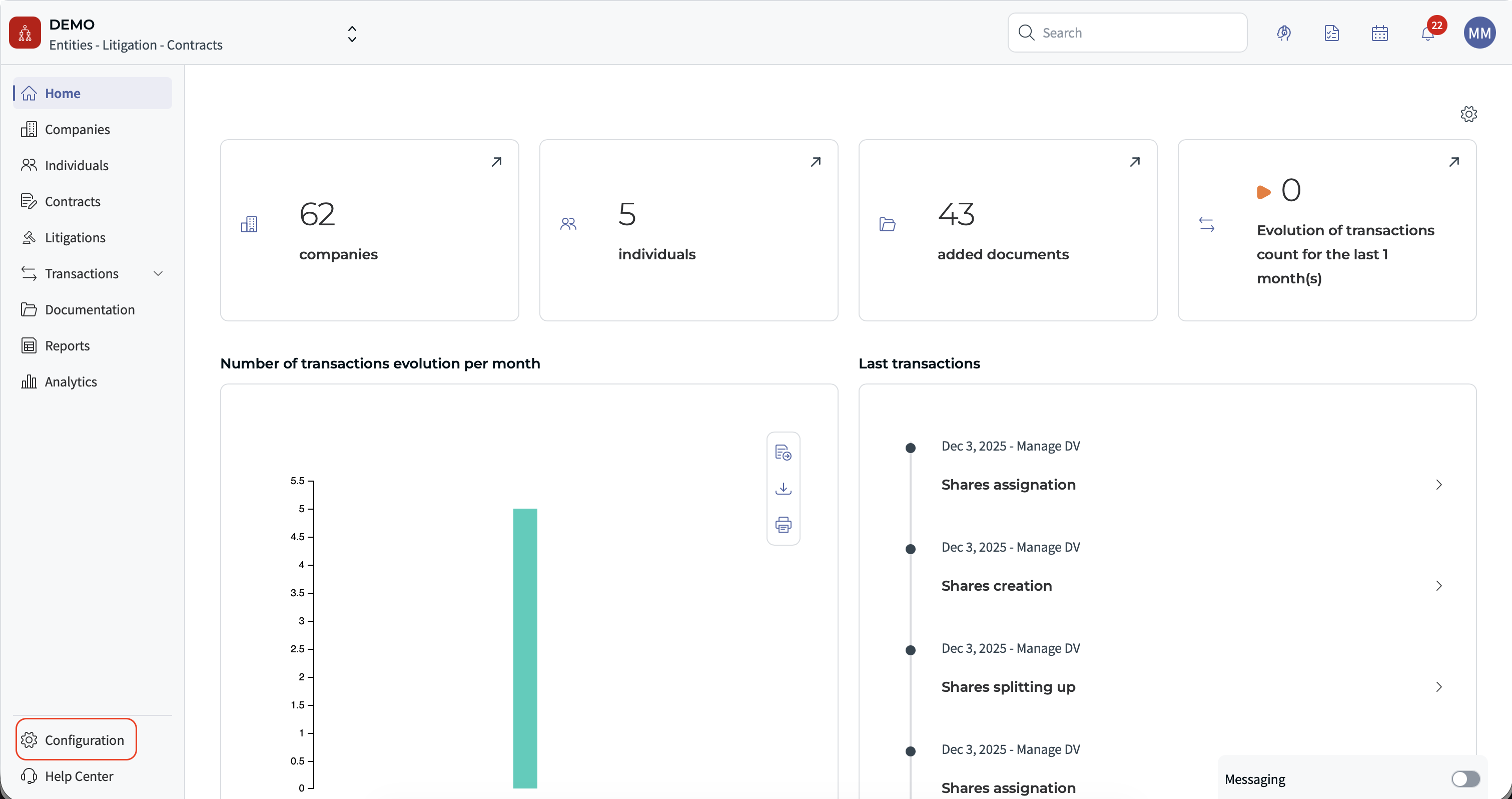The height and width of the screenshot is (799, 1512).
Task: Expand the Shares creation transaction
Action: 1438,586
